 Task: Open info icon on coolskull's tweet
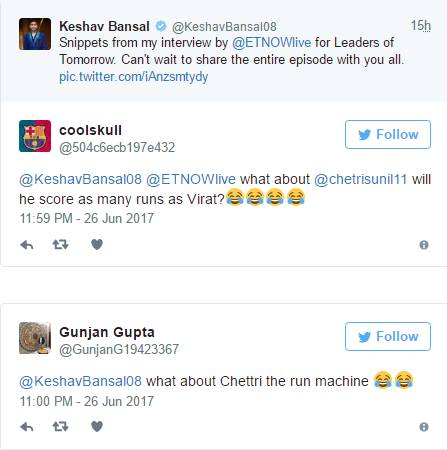click(x=424, y=245)
